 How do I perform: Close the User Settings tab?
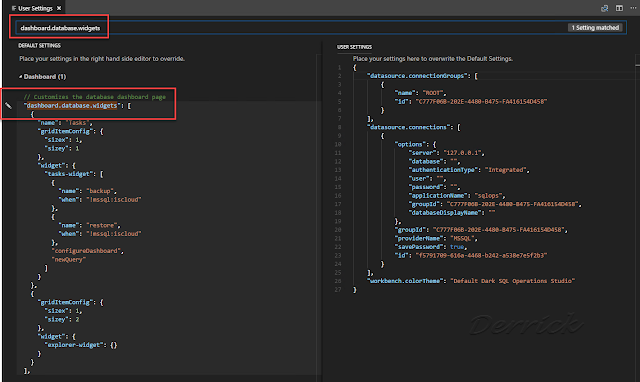point(59,8)
